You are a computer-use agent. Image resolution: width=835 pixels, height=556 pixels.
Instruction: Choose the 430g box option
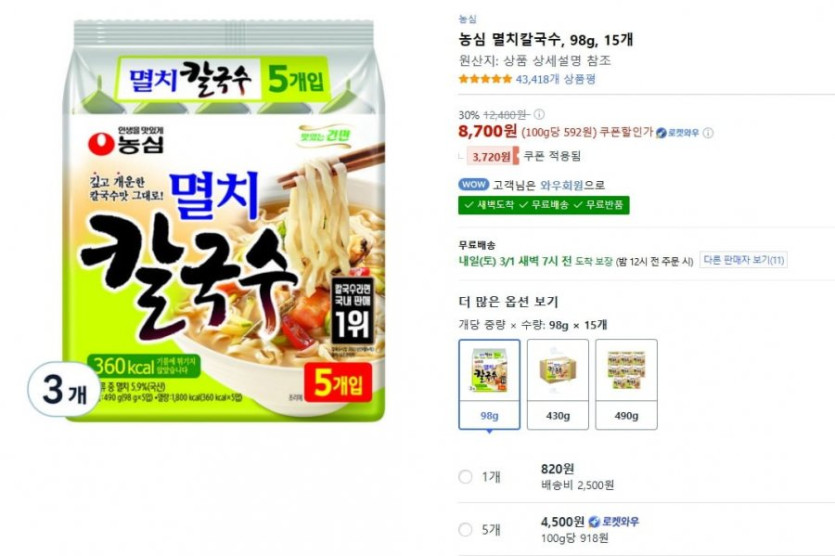[x=558, y=384]
